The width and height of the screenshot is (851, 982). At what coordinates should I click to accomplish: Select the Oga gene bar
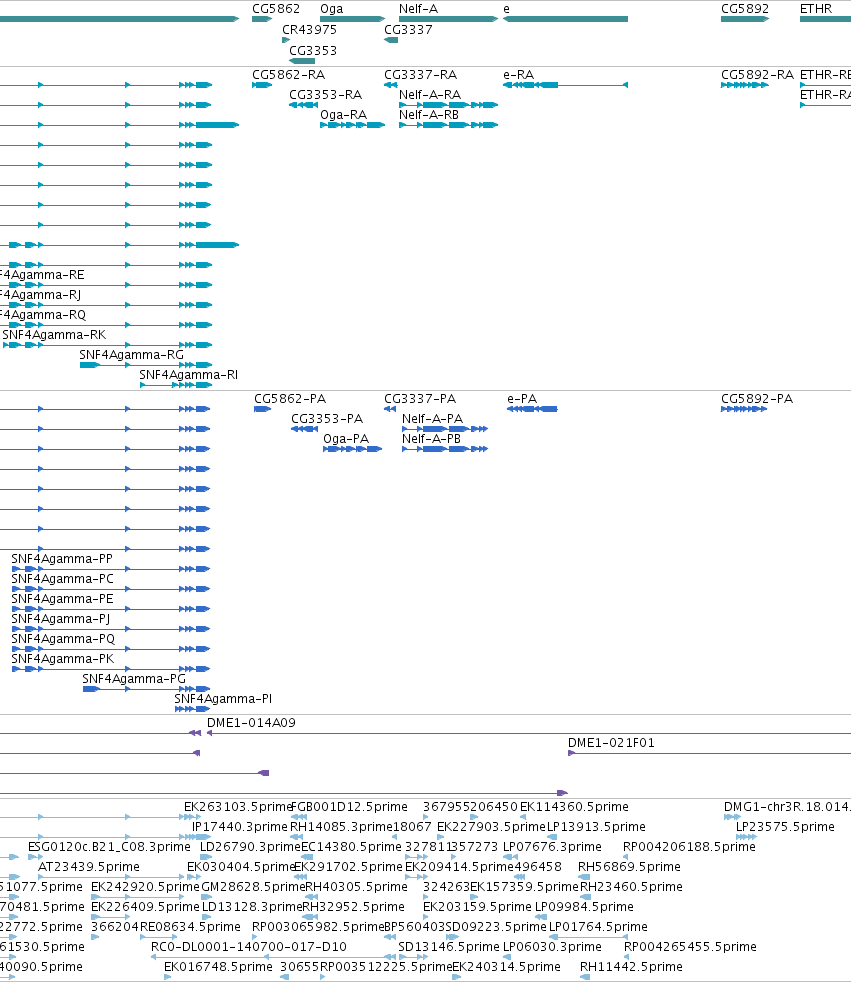(x=352, y=19)
